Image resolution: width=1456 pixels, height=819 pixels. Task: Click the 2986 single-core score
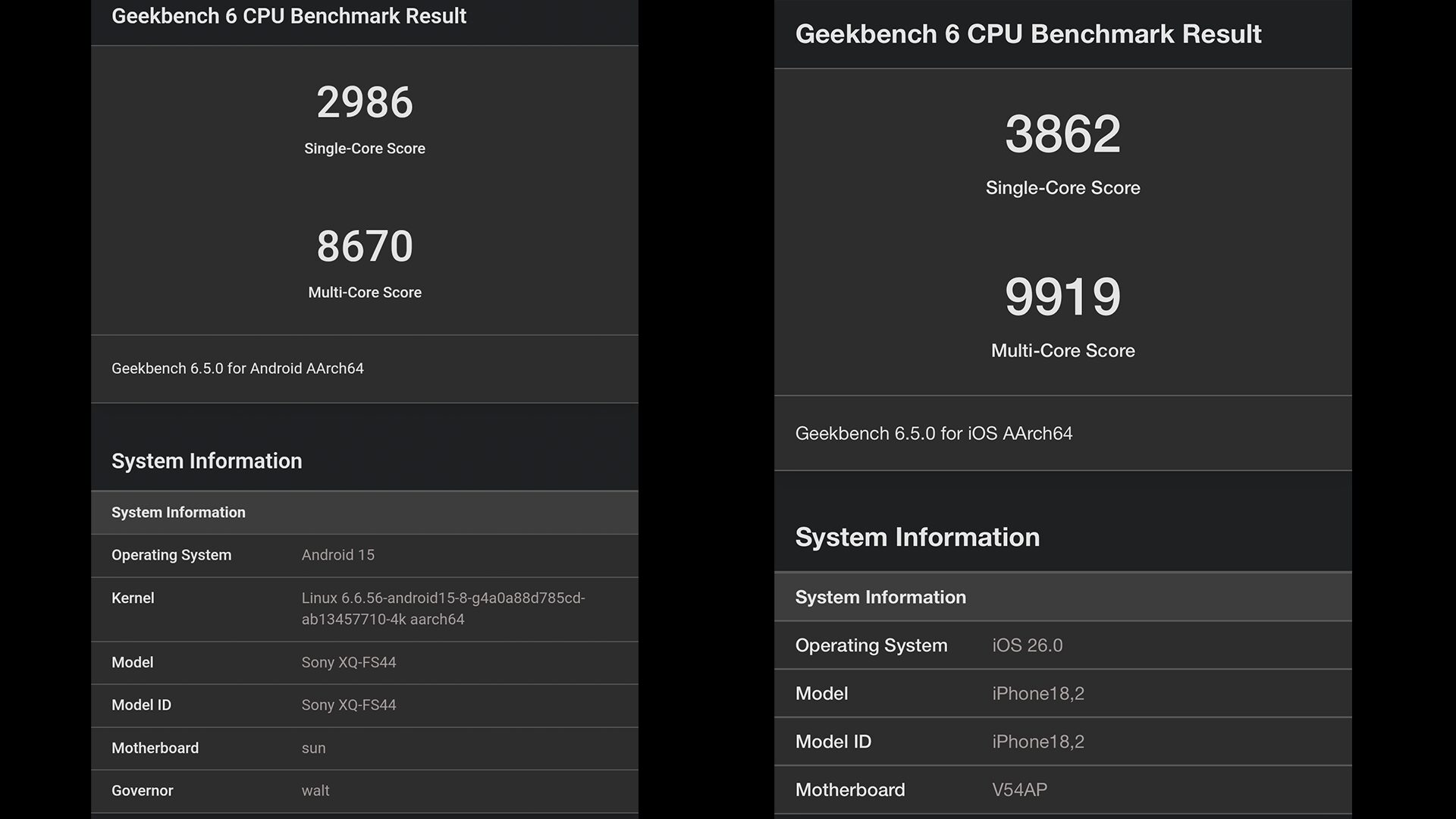(365, 102)
